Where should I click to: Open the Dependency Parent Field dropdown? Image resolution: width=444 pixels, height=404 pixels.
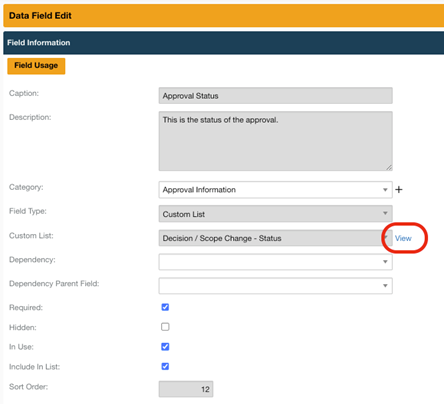(x=275, y=286)
